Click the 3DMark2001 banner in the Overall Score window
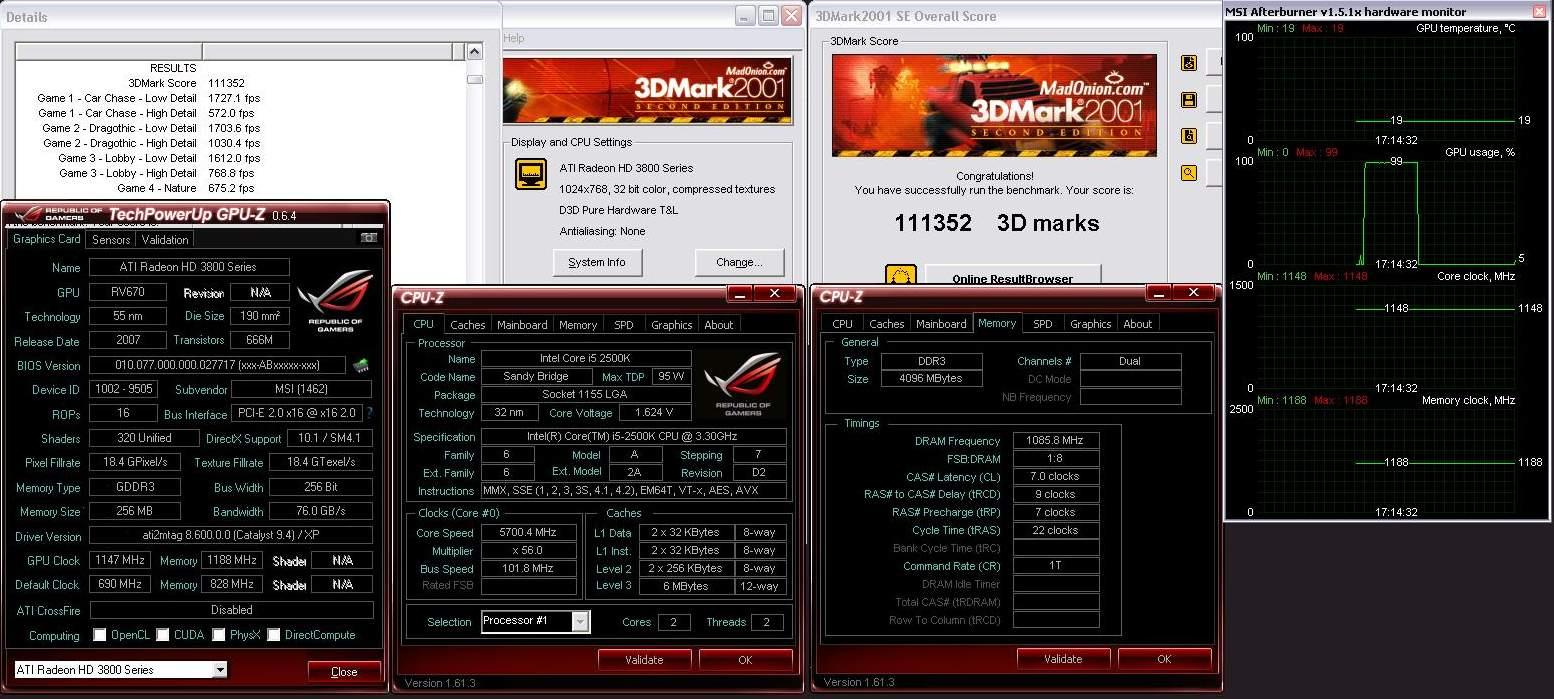The image size is (1554, 699). (994, 105)
